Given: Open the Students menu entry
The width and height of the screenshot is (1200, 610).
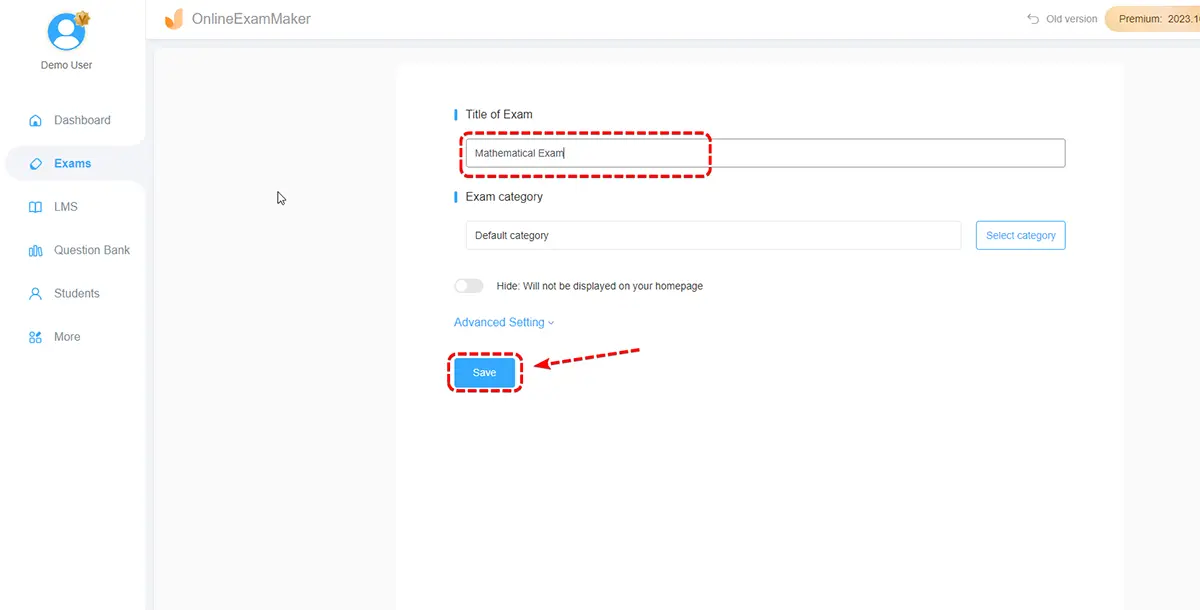Looking at the screenshot, I should (x=77, y=294).
